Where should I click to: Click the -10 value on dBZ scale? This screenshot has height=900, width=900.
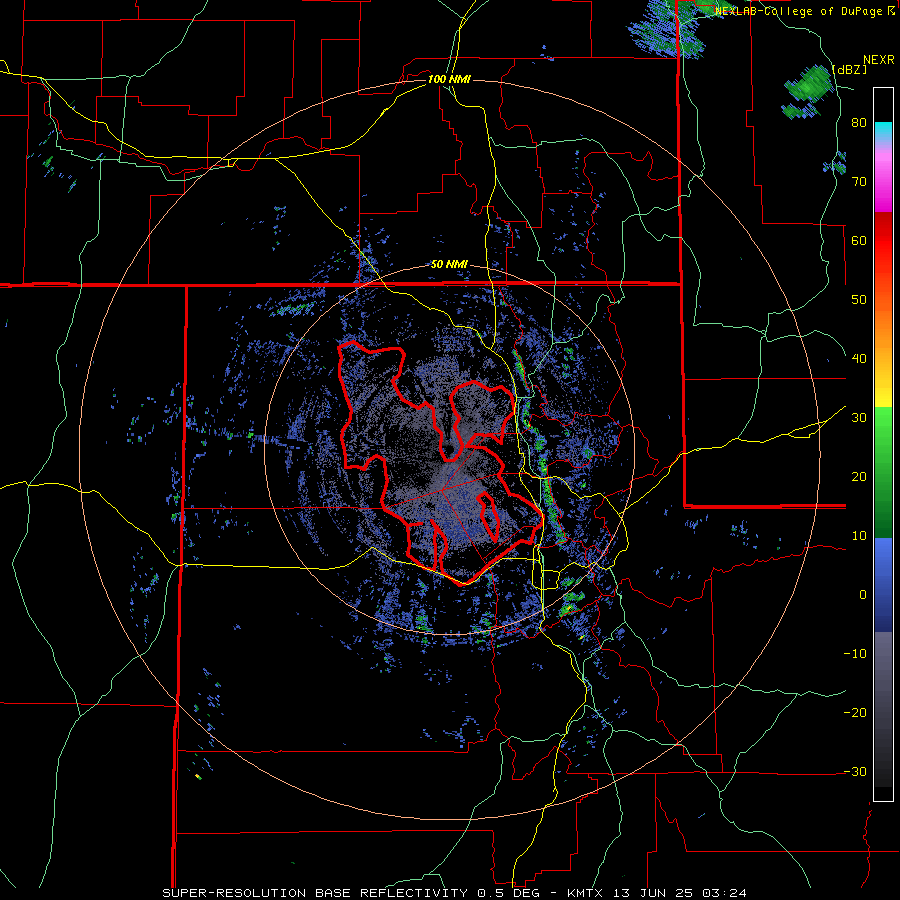(x=855, y=654)
